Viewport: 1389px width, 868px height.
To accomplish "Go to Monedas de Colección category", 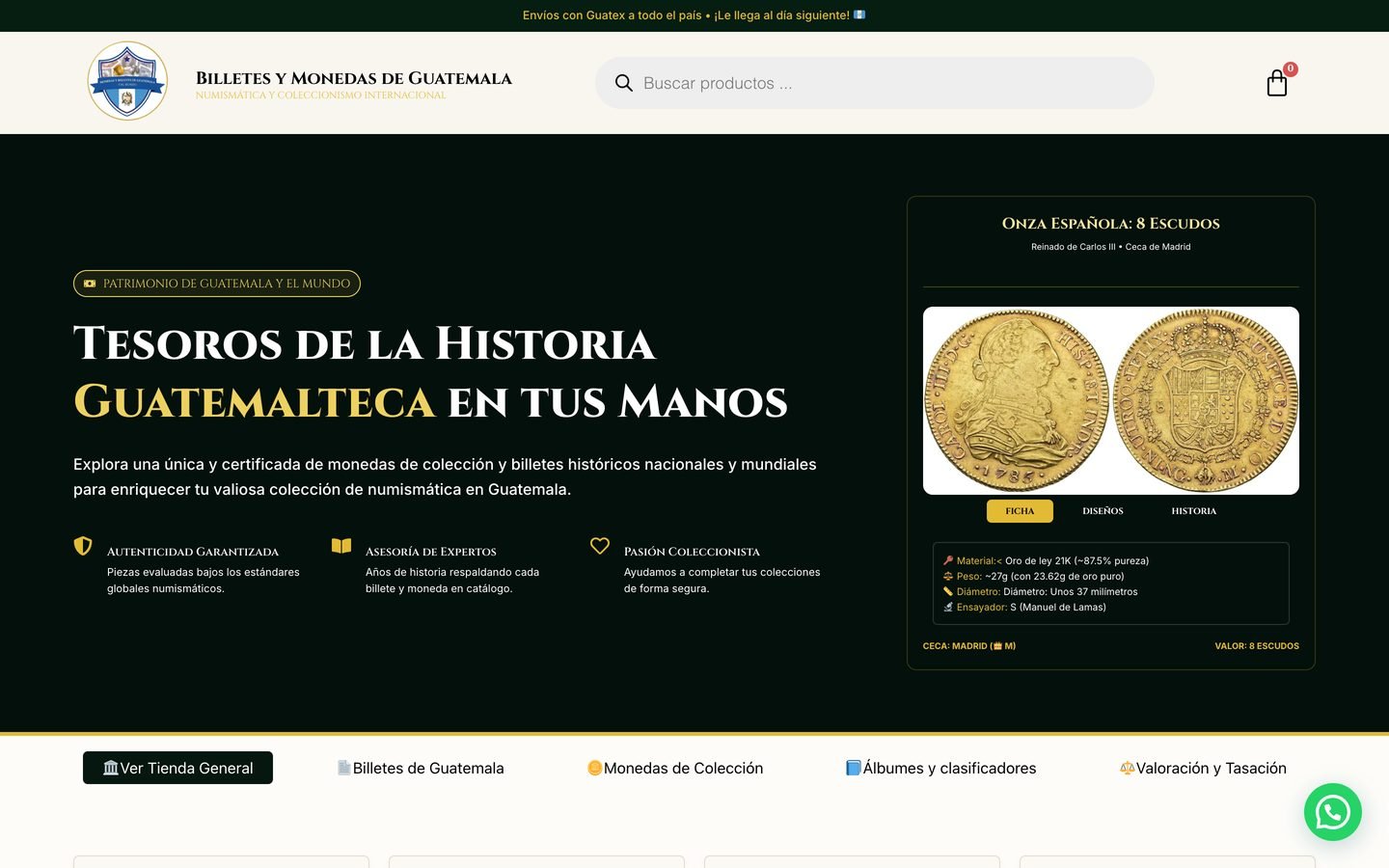I will point(675,768).
